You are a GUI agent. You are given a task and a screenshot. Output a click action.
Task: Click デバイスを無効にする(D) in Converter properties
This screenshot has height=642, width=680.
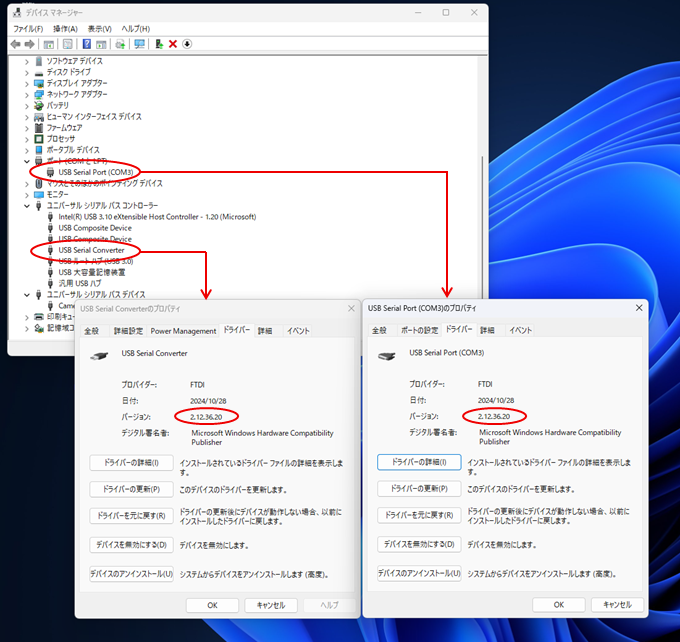tap(131, 545)
